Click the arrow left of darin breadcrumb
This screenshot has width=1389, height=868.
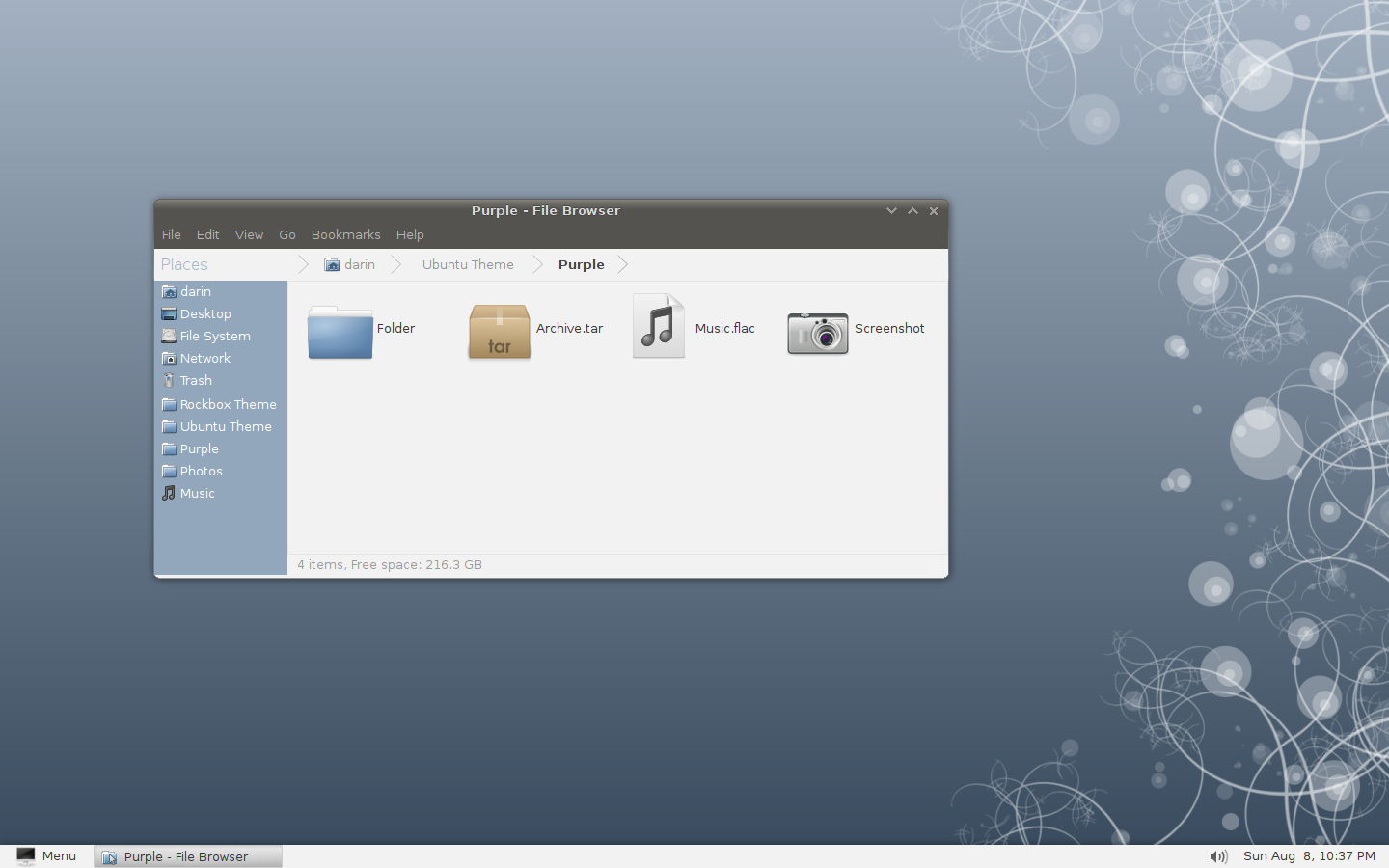[x=303, y=264]
